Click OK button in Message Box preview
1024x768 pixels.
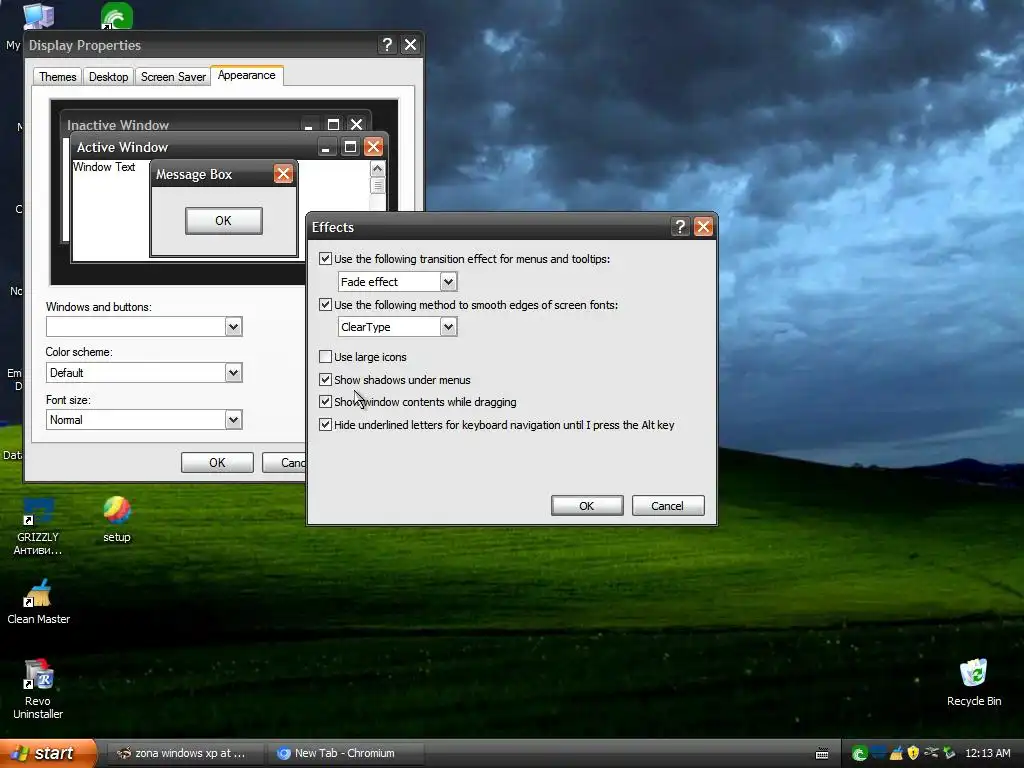(x=224, y=221)
